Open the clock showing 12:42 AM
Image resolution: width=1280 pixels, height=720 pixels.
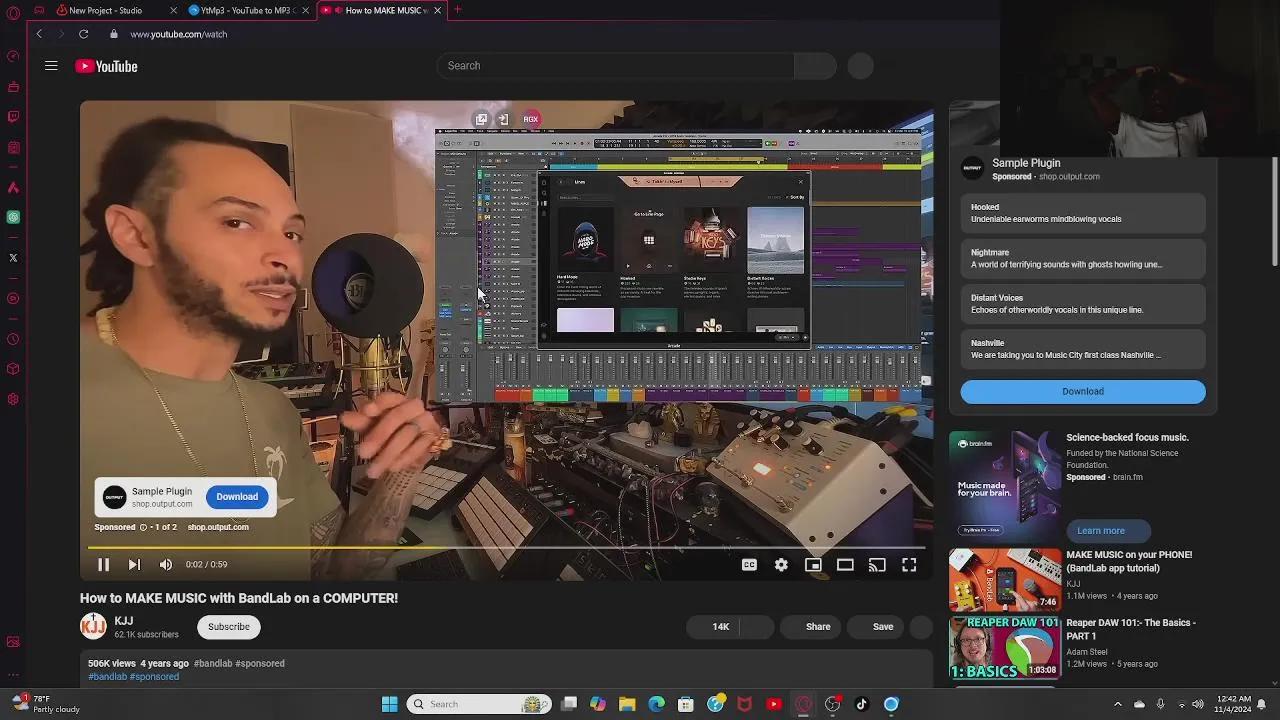pos(1233,704)
